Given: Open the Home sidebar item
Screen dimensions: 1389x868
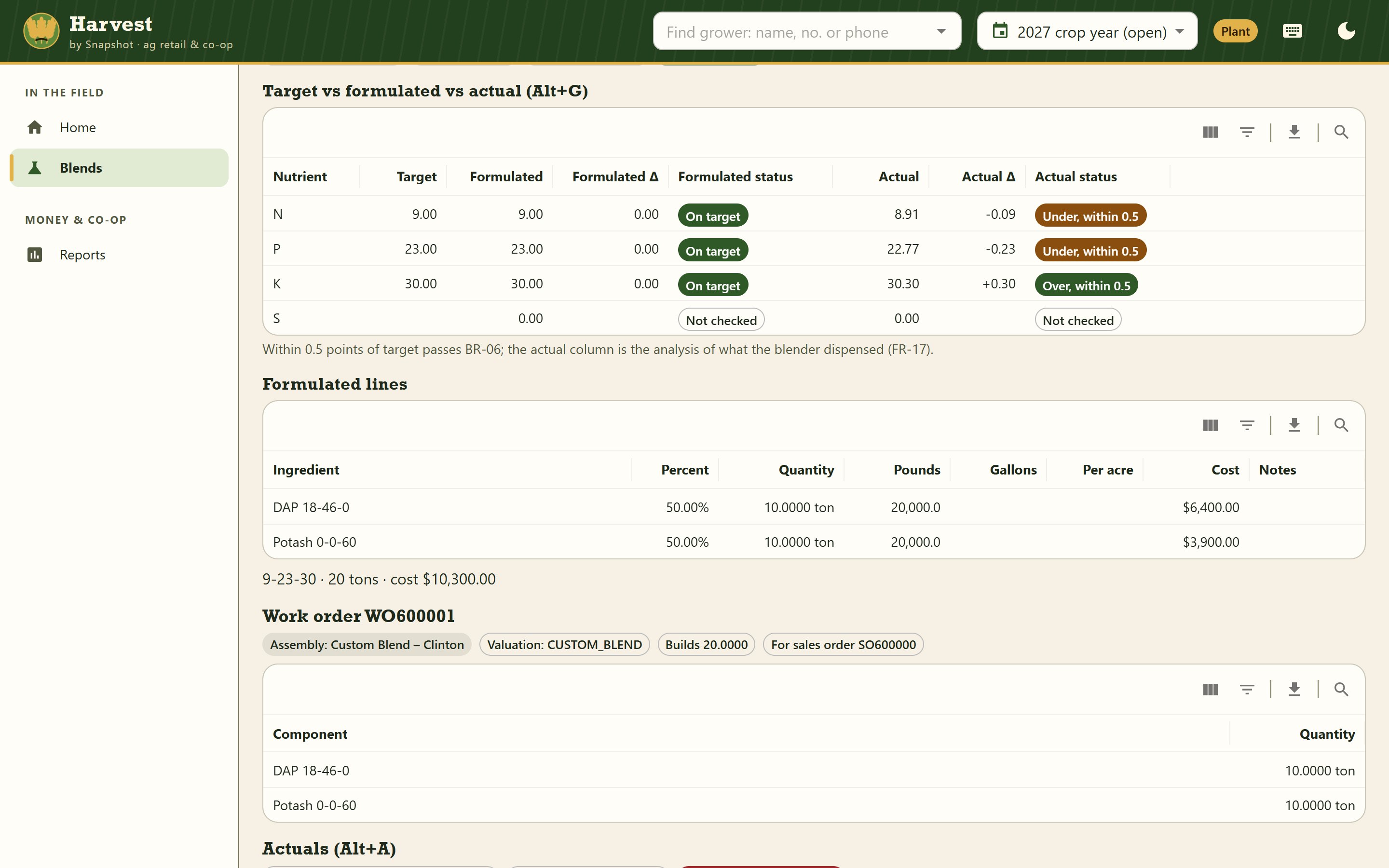Looking at the screenshot, I should click(120, 127).
